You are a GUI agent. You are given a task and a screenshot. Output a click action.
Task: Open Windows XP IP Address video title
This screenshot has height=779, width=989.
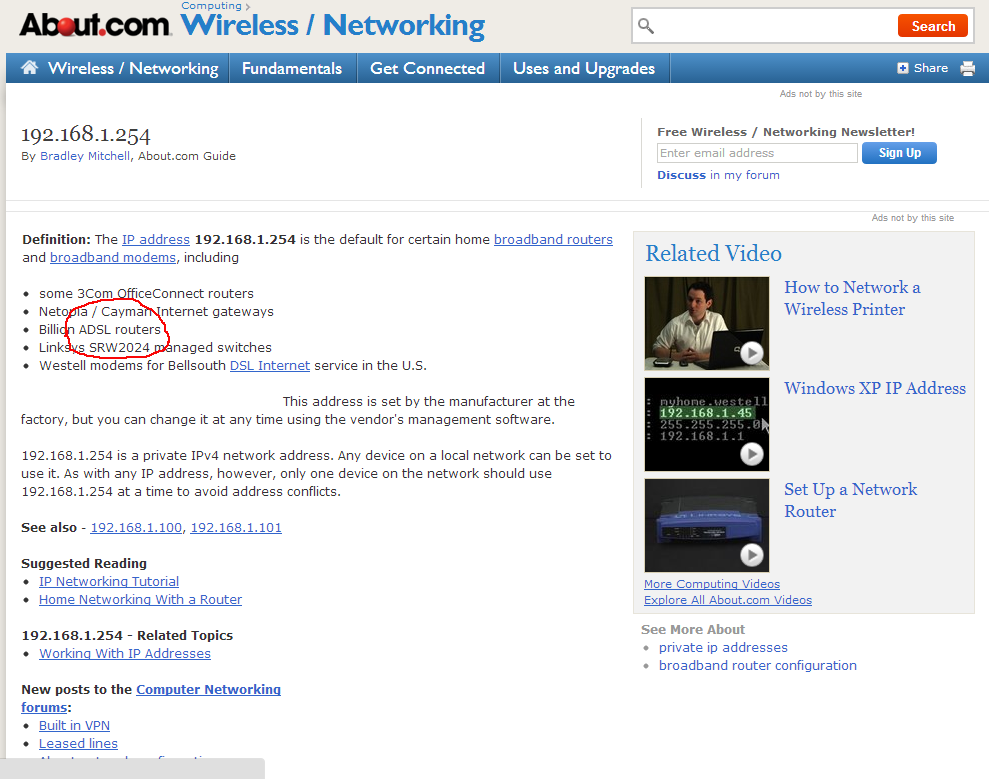click(875, 388)
